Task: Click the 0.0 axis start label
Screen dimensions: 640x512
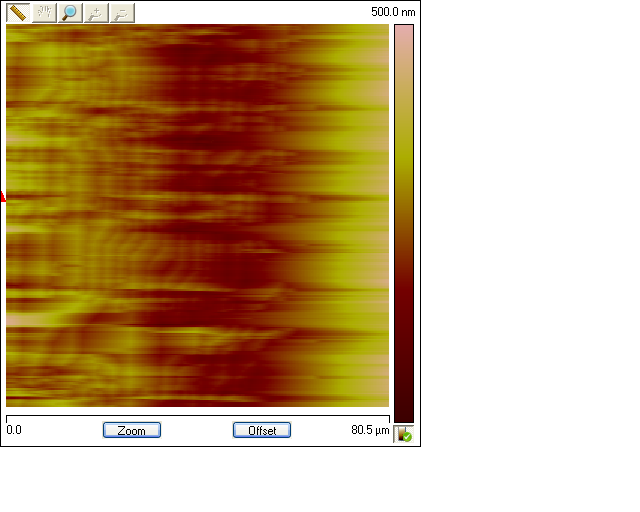Action: click(14, 430)
